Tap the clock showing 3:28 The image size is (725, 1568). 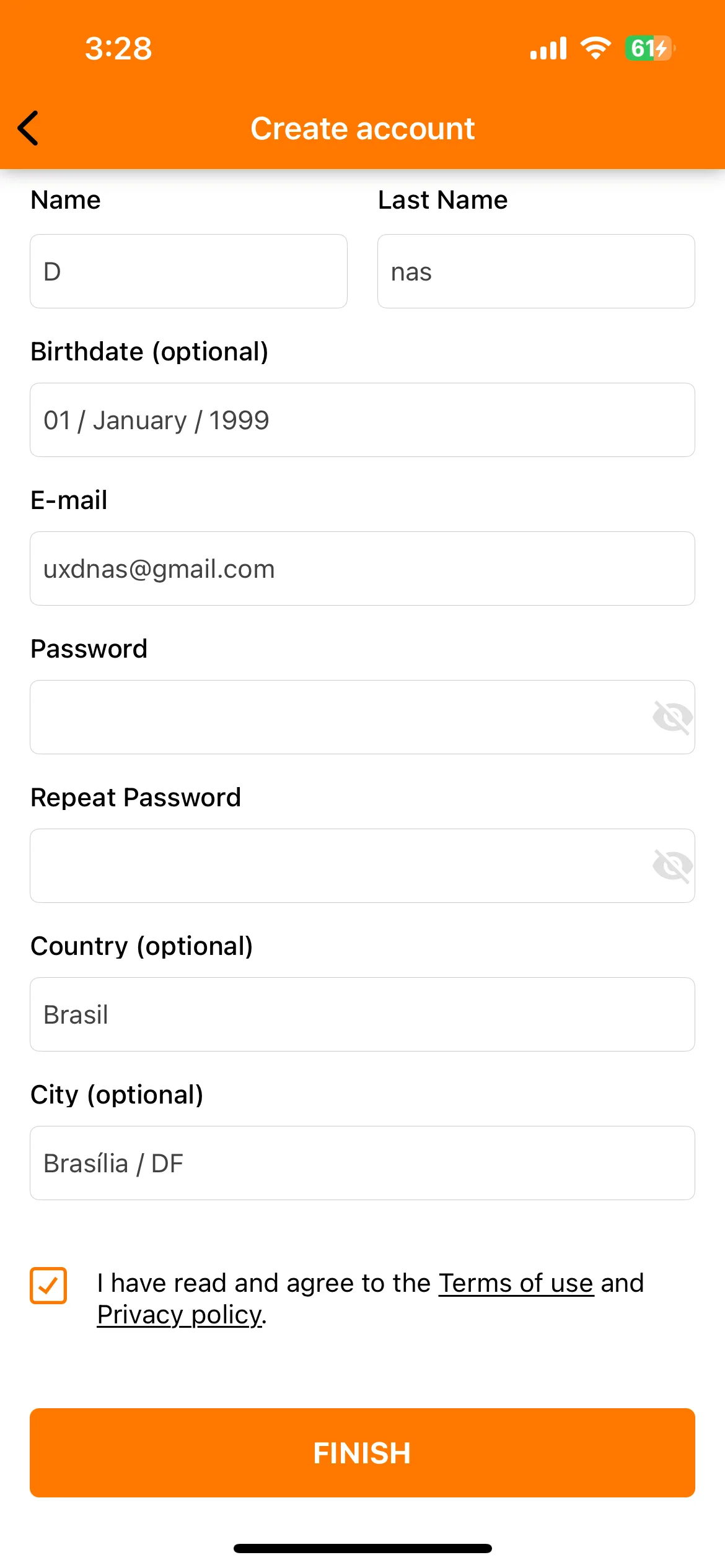click(118, 48)
